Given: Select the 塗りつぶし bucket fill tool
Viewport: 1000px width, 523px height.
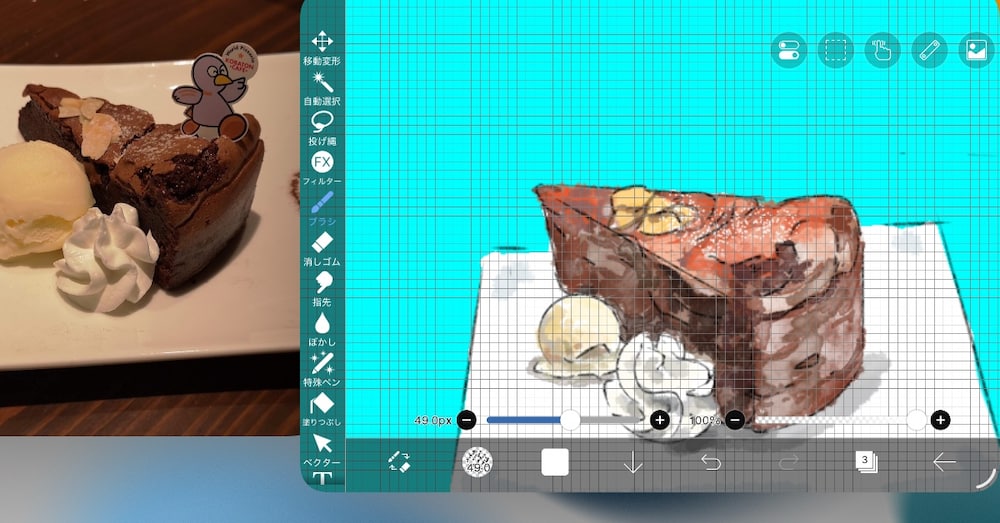Looking at the screenshot, I should (322, 410).
